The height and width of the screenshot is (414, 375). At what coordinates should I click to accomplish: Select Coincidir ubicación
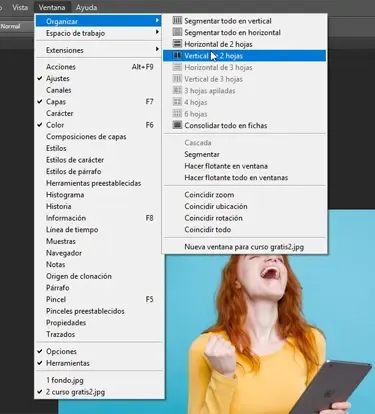click(x=244, y=206)
